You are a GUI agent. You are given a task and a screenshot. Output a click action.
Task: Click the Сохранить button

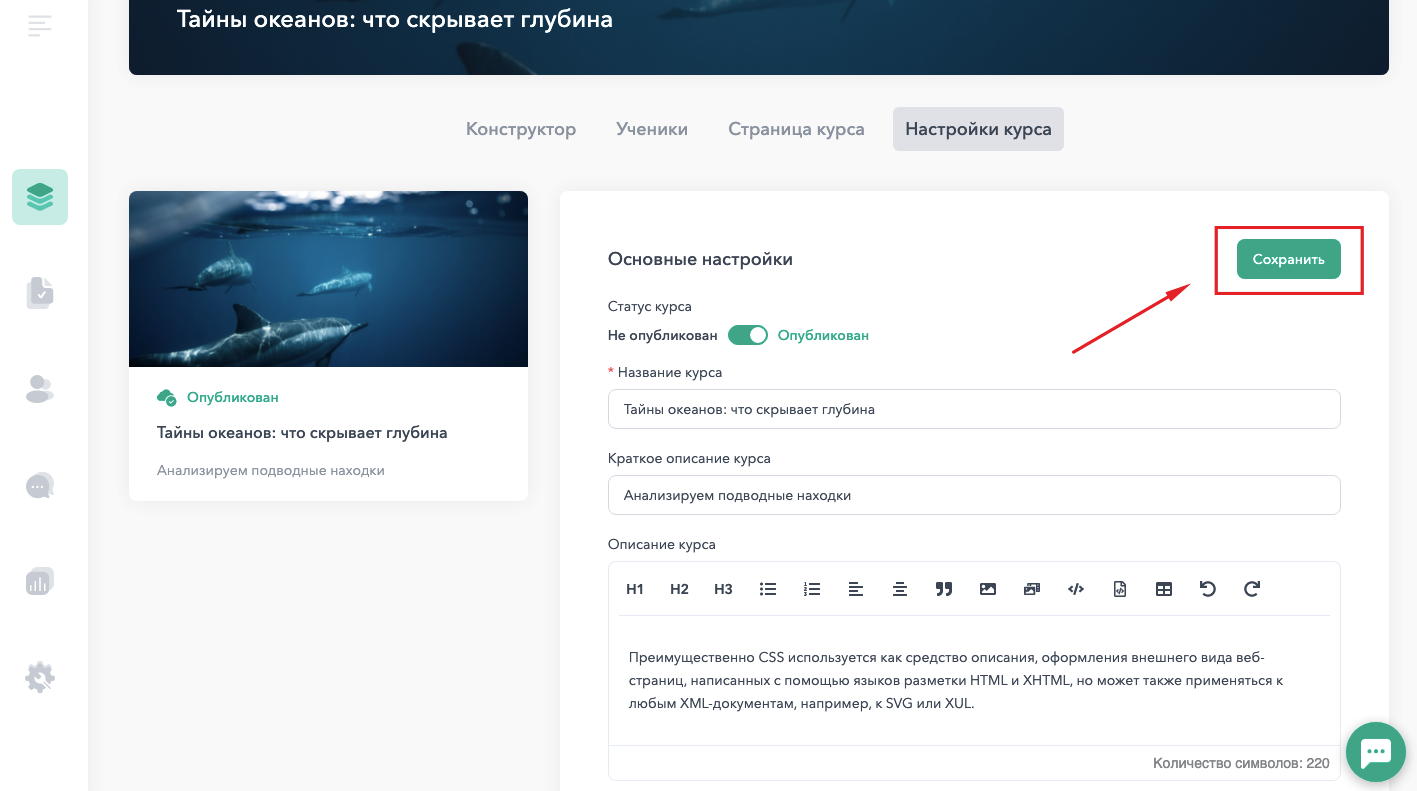point(1288,259)
